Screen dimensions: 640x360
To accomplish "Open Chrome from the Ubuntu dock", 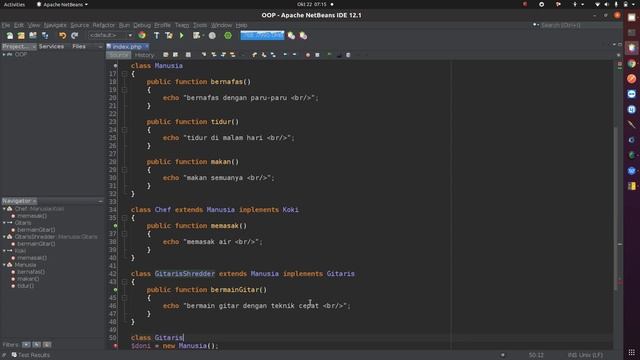I will point(631,63).
